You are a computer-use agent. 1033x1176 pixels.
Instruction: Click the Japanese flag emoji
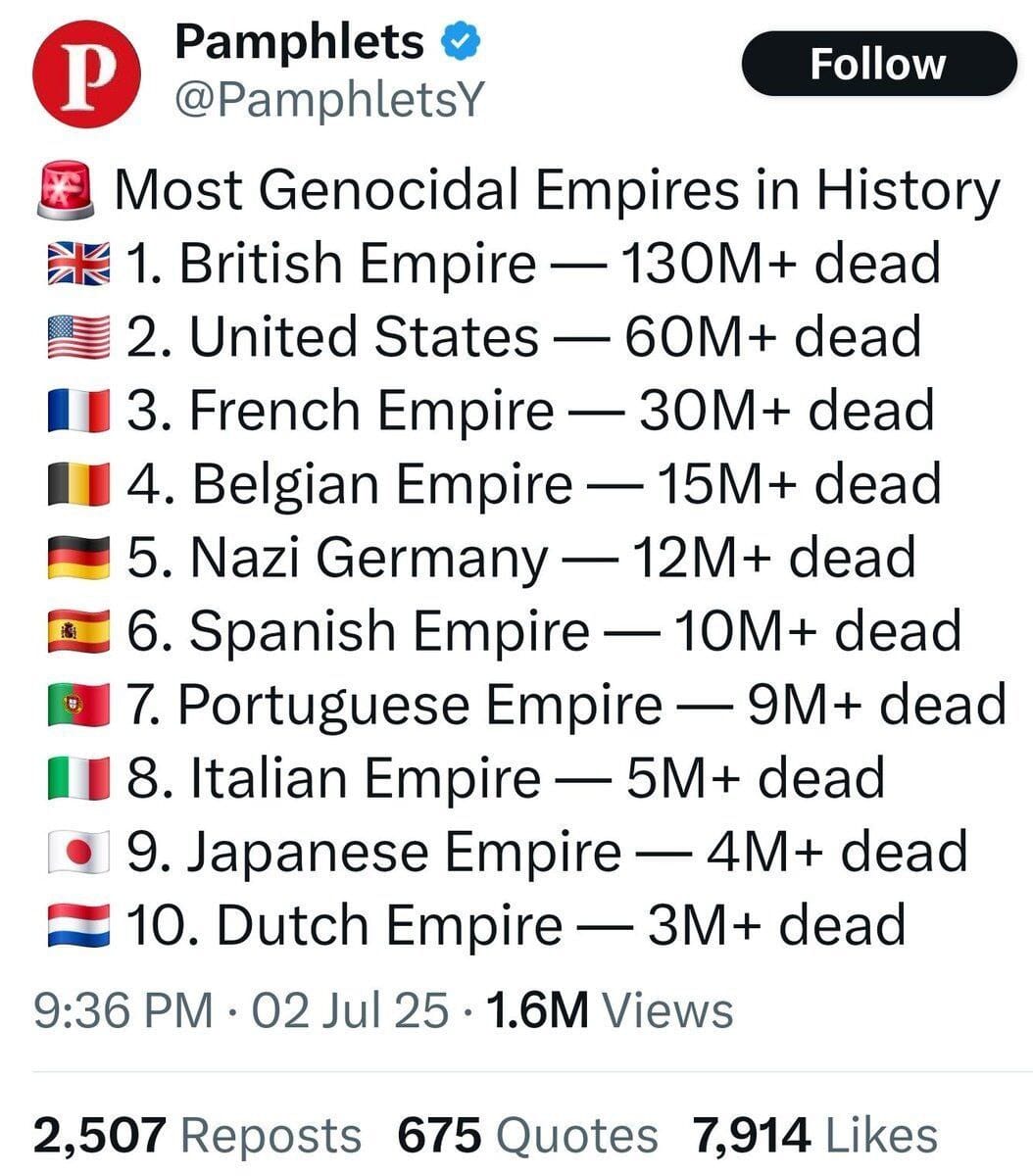pos(78,853)
